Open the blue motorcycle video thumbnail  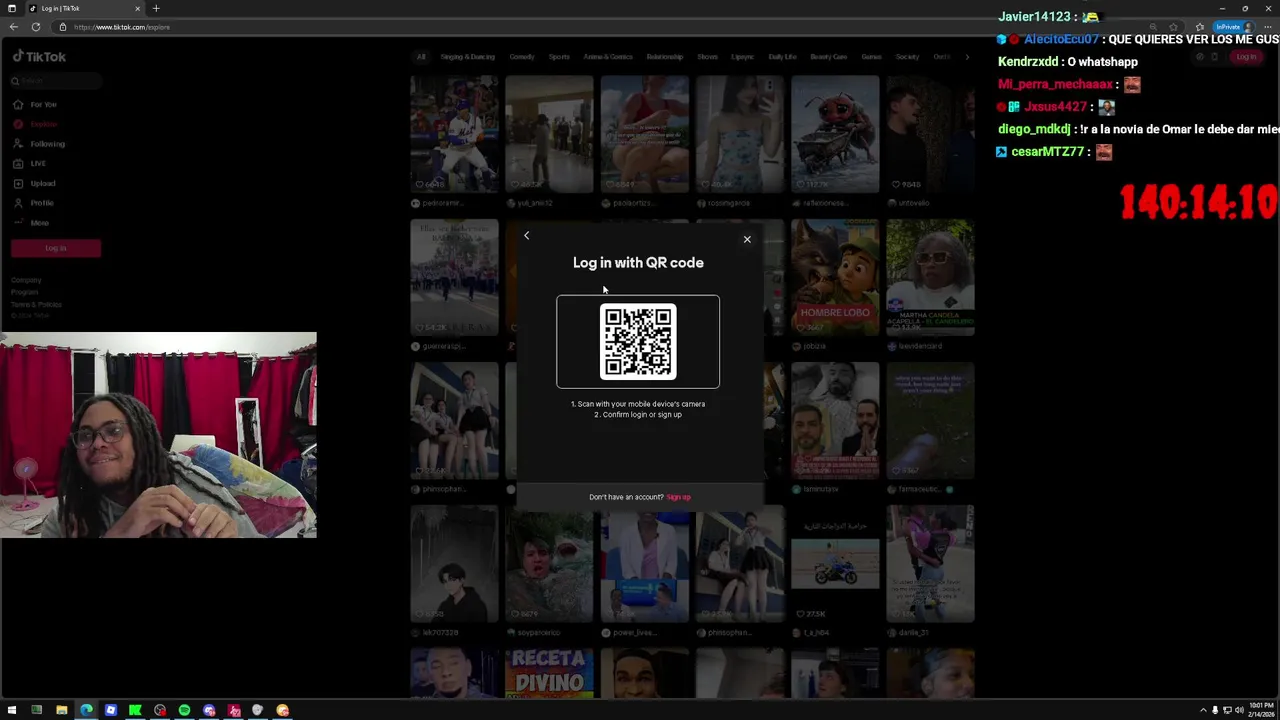(x=835, y=564)
